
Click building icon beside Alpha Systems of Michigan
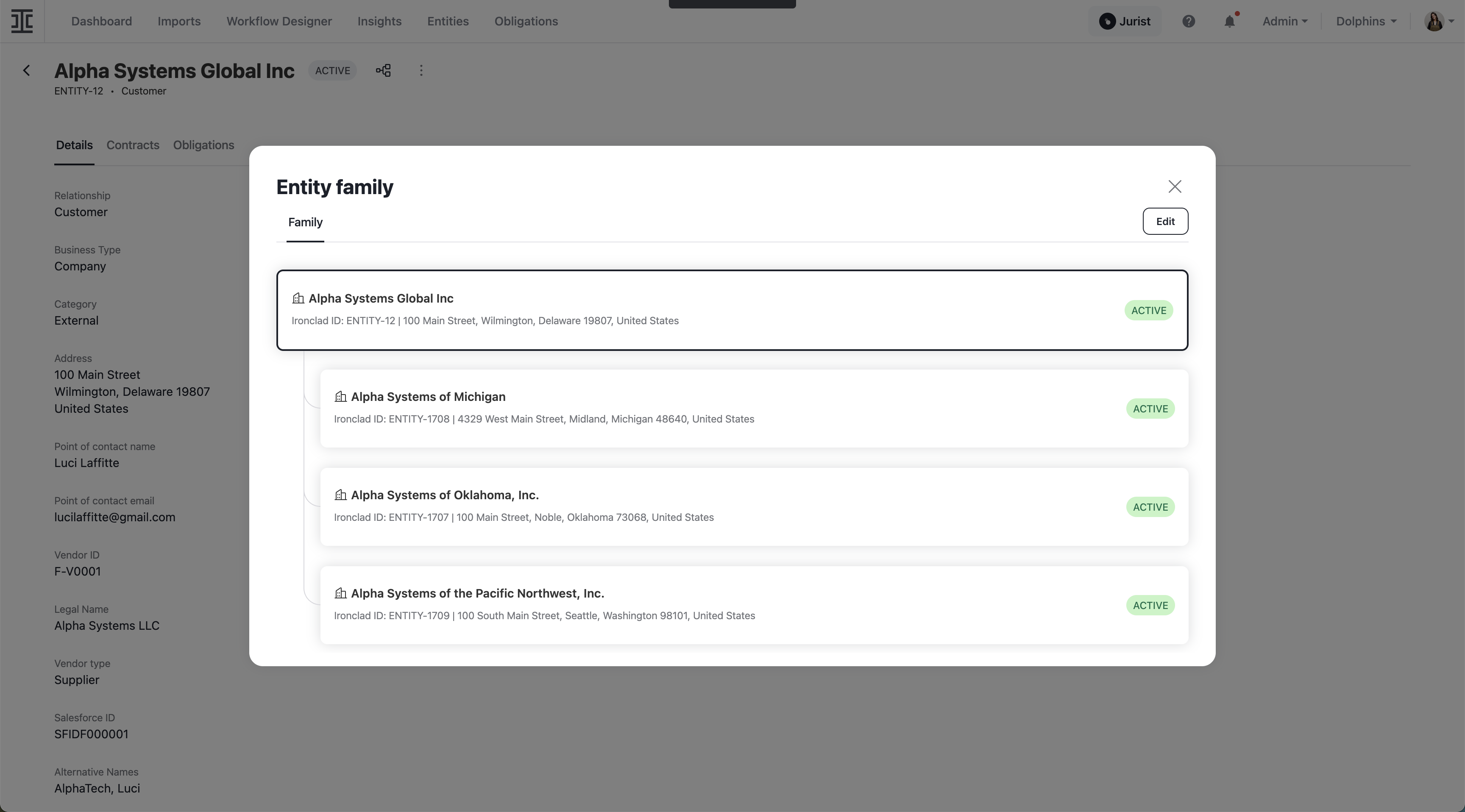pyautogui.click(x=341, y=396)
